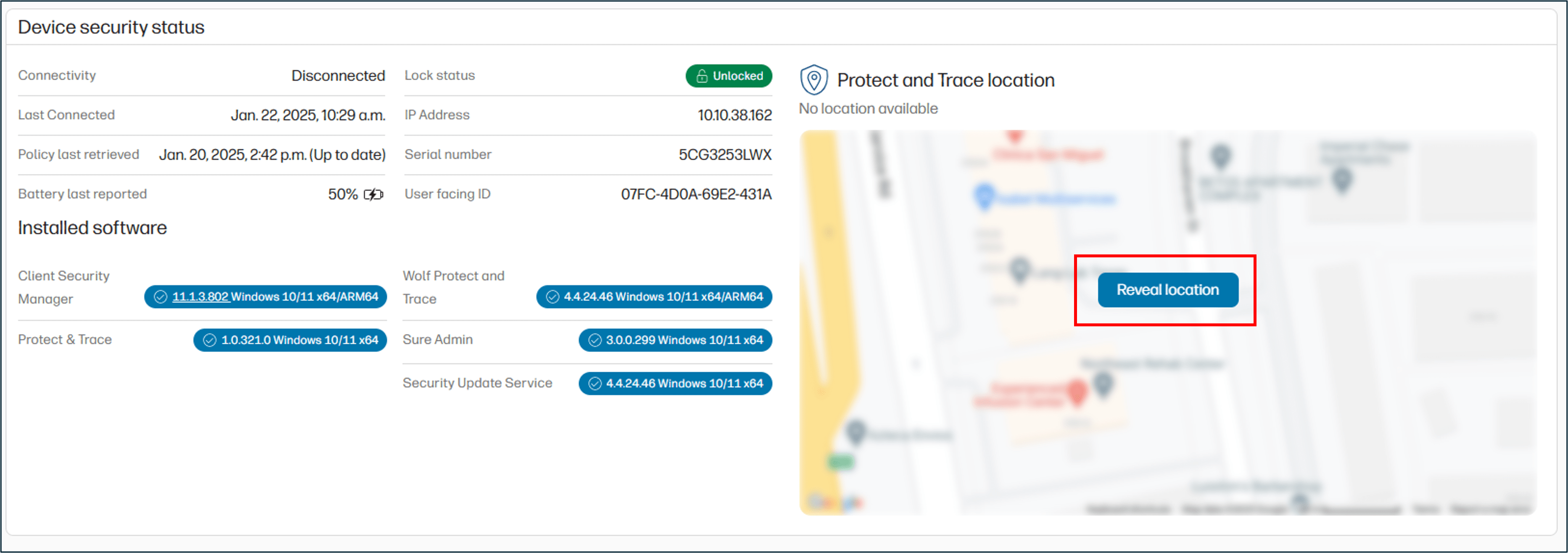Open the 11.1.3.802 version link
1568x553 pixels.
[x=200, y=297]
